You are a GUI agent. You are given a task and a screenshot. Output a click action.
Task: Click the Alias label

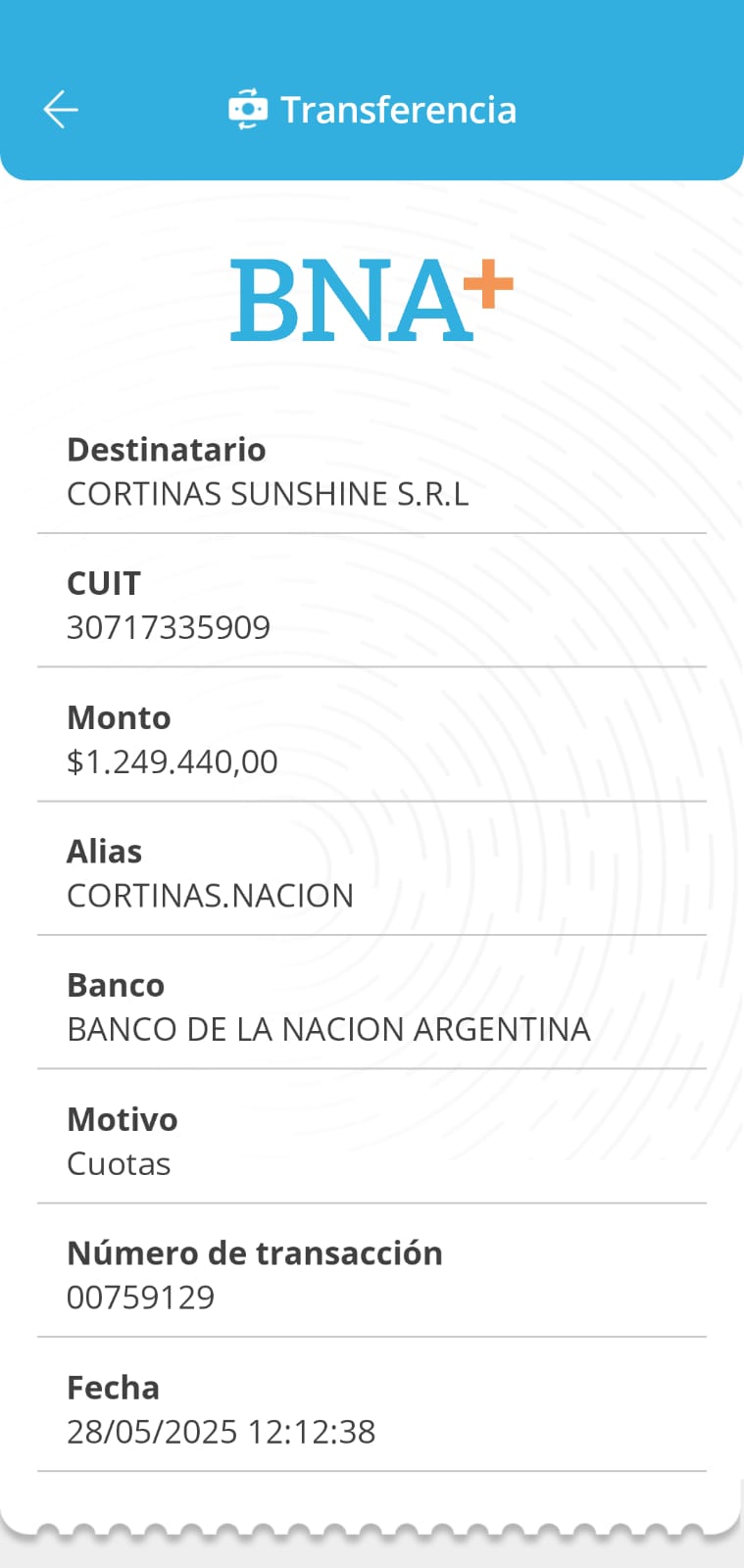104,851
